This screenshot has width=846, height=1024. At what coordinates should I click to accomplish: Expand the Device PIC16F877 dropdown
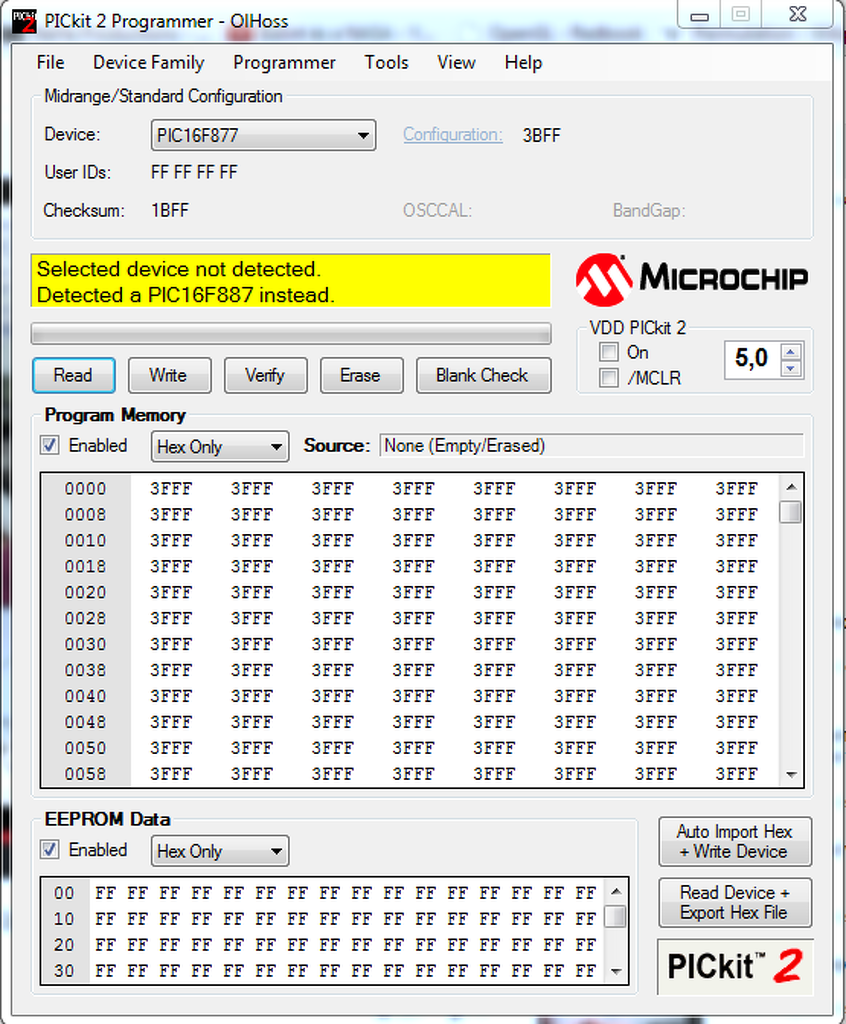[x=263, y=135]
